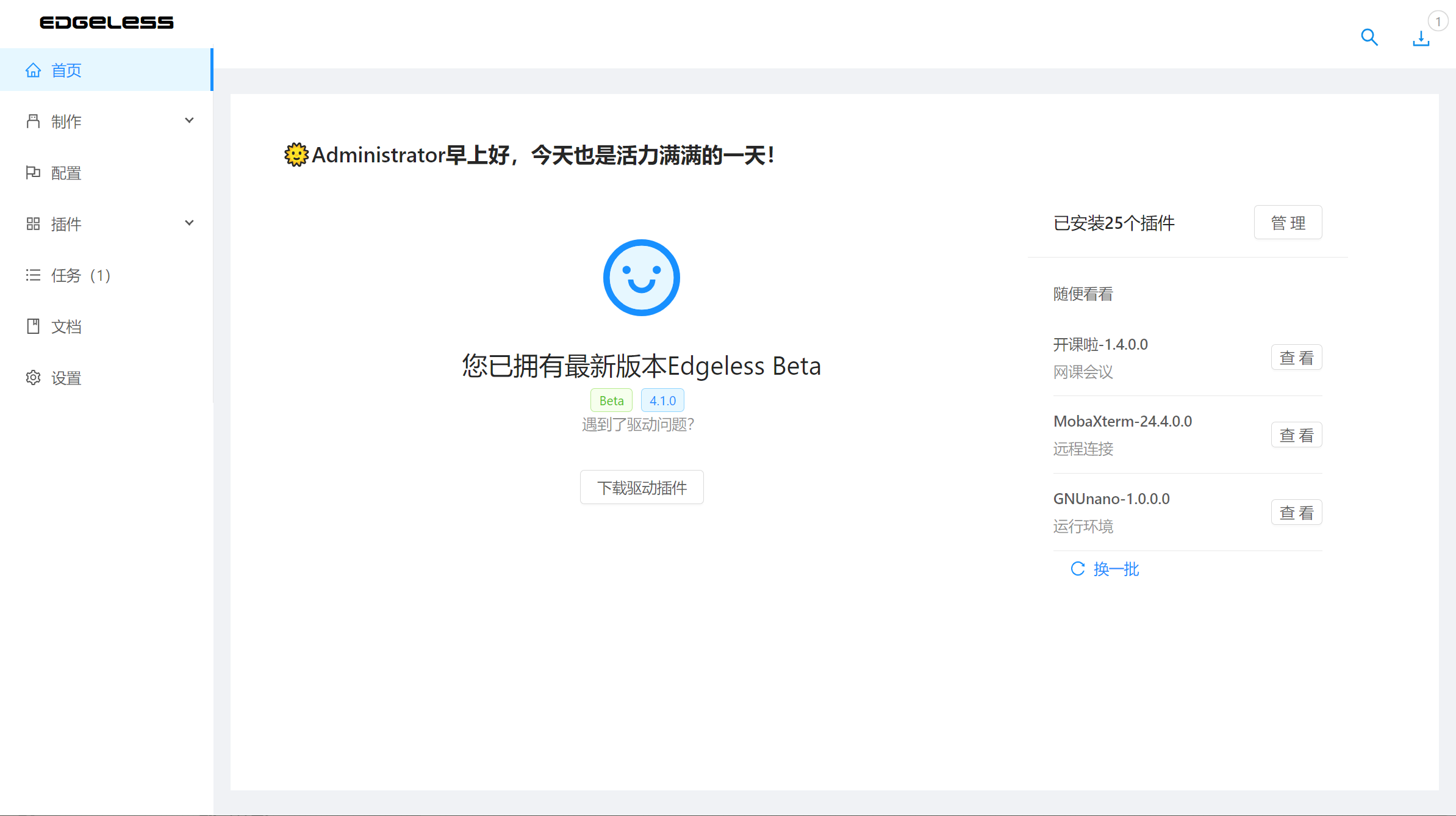Click the 设置 gear icon
Viewport: 1456px width, 816px height.
tap(33, 378)
